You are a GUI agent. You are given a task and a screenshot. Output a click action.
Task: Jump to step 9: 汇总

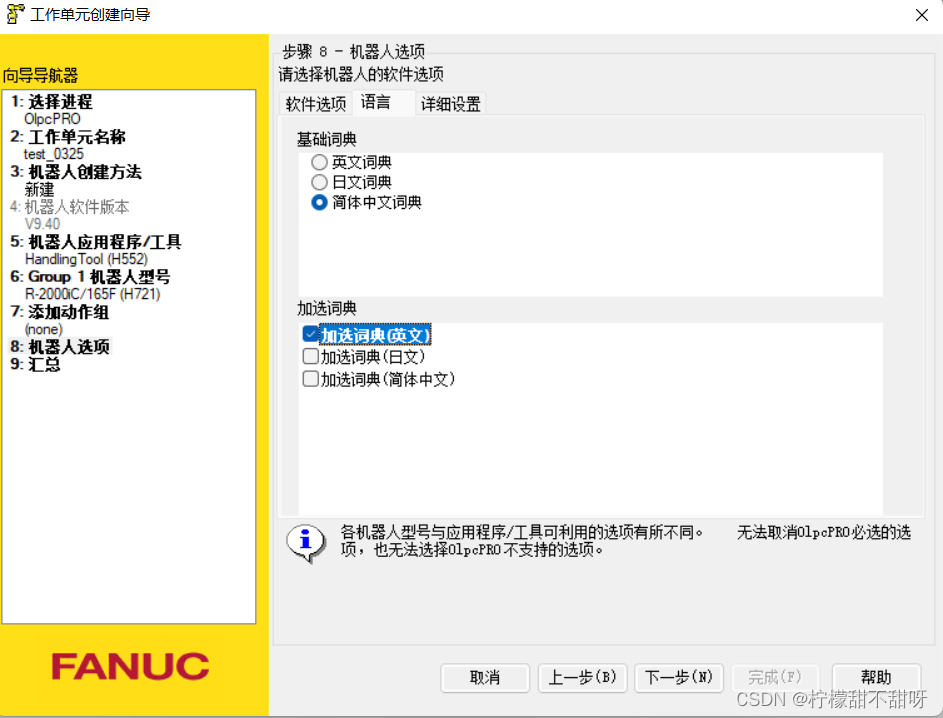click(35, 364)
